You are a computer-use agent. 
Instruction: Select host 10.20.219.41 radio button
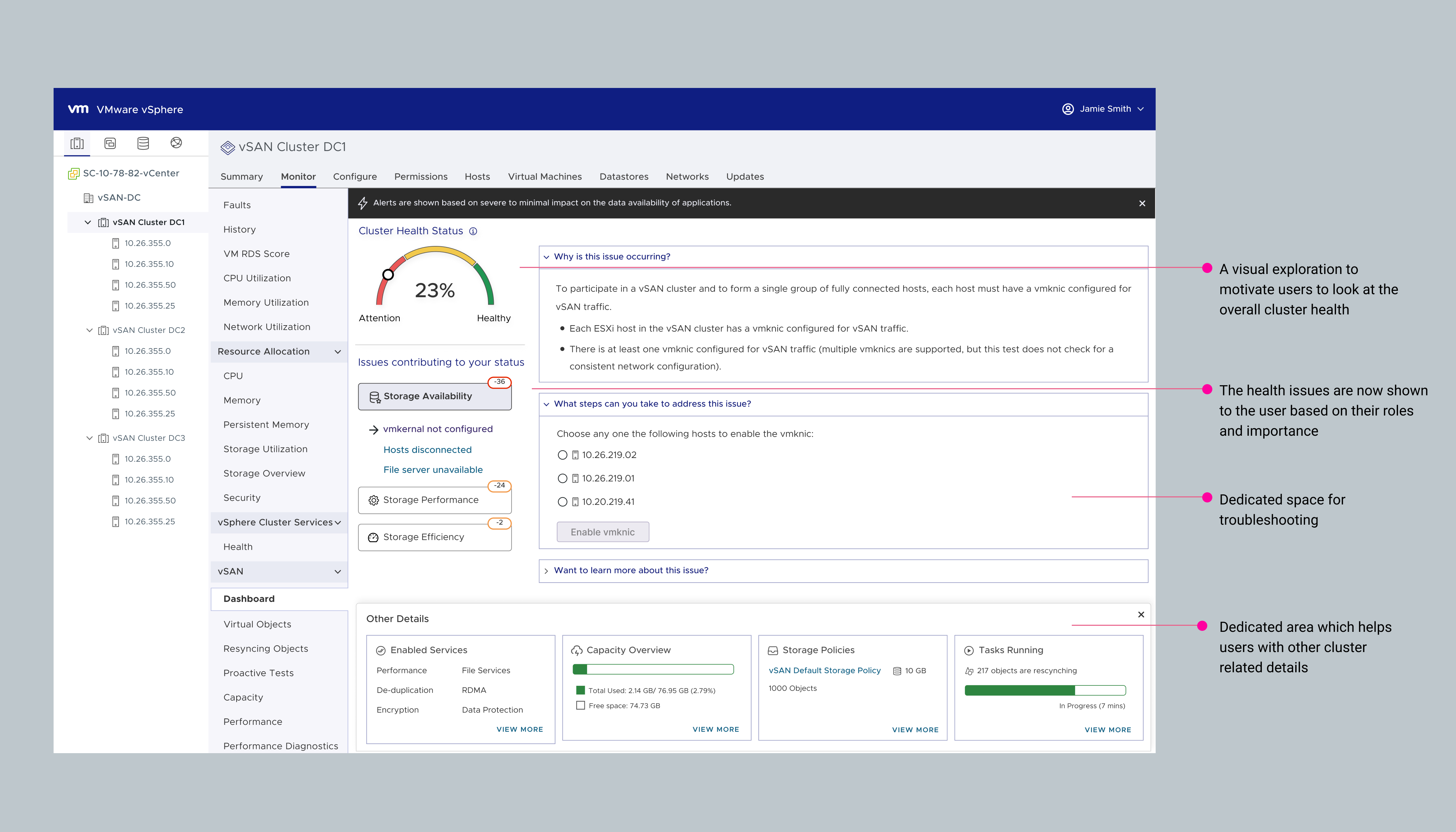[562, 502]
